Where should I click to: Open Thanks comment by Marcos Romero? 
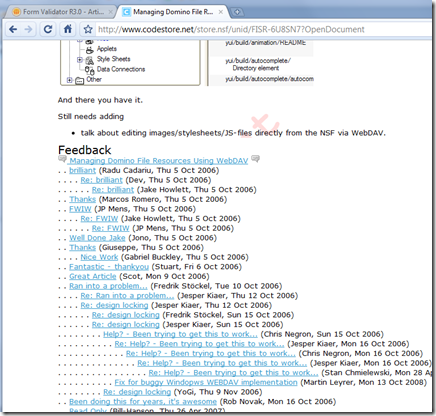coord(82,199)
